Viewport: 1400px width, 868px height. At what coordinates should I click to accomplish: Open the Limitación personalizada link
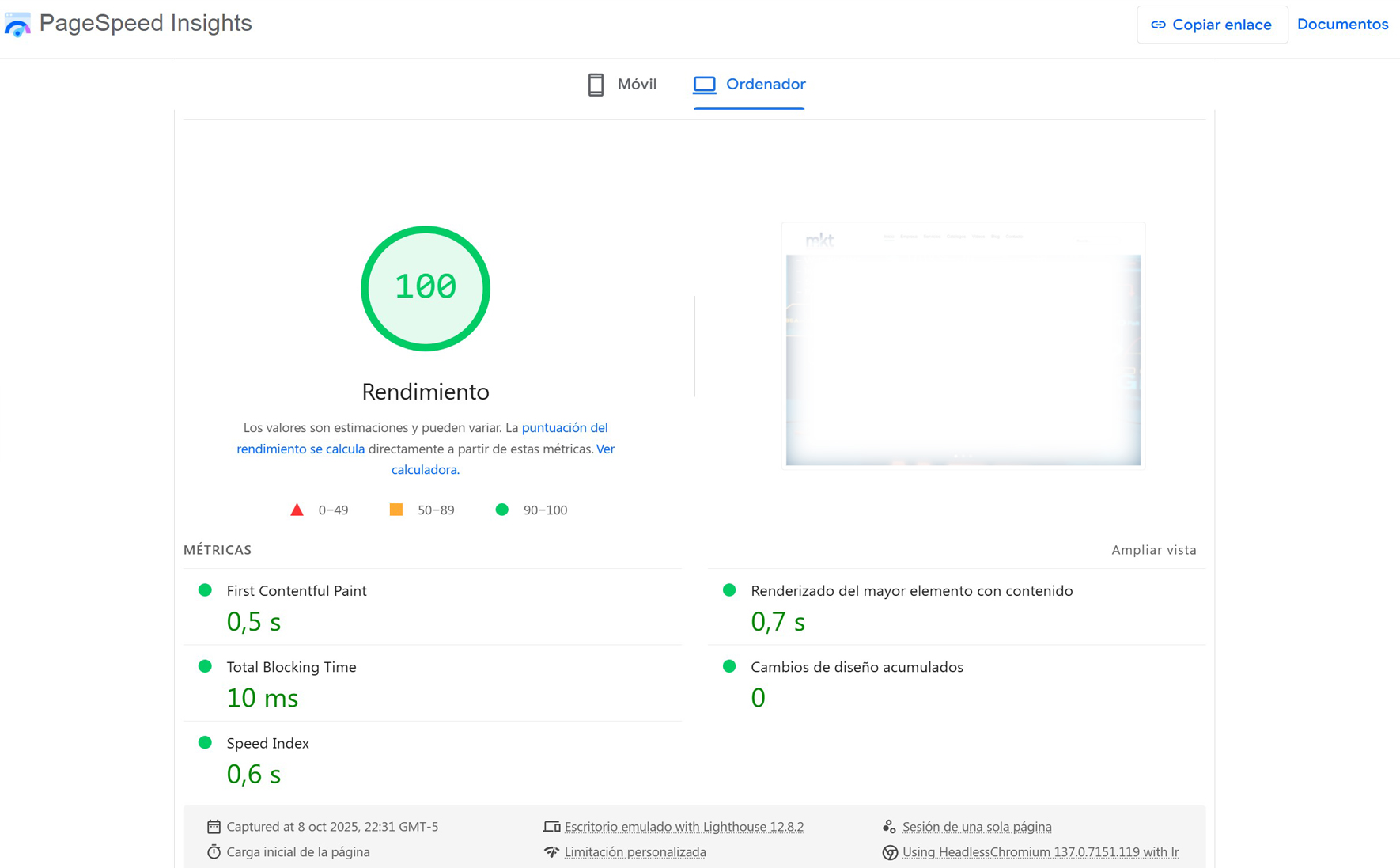coord(635,852)
